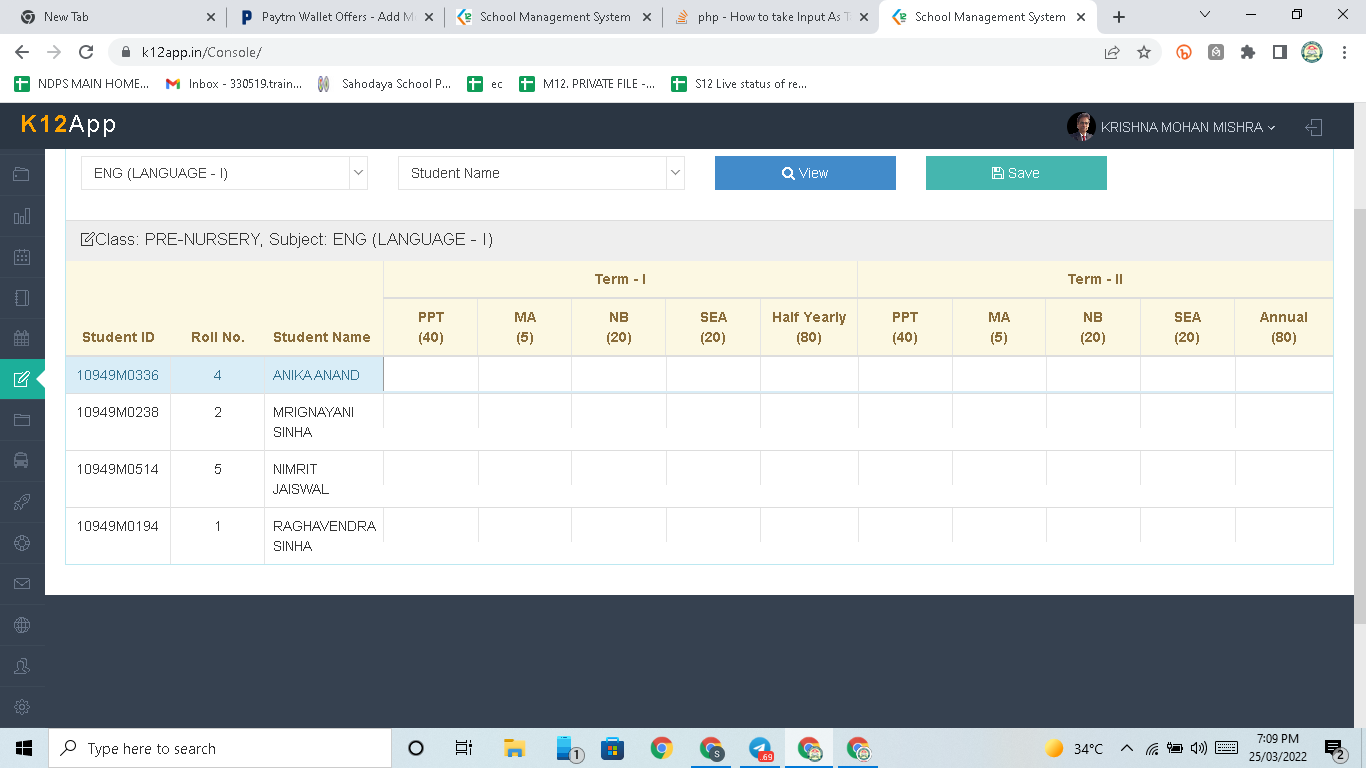This screenshot has width=1366, height=768.
Task: Open the envelope mail sidebar icon
Action: [x=22, y=584]
